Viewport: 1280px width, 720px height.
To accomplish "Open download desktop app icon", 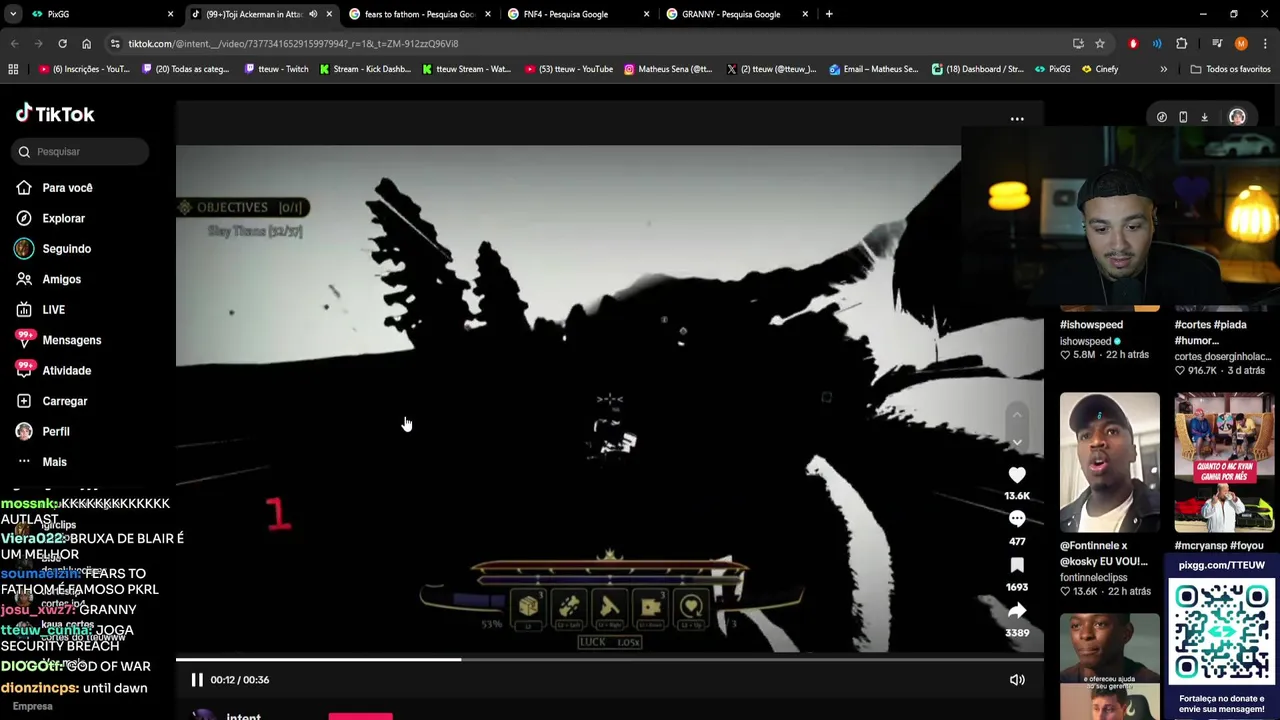I will point(1205,118).
